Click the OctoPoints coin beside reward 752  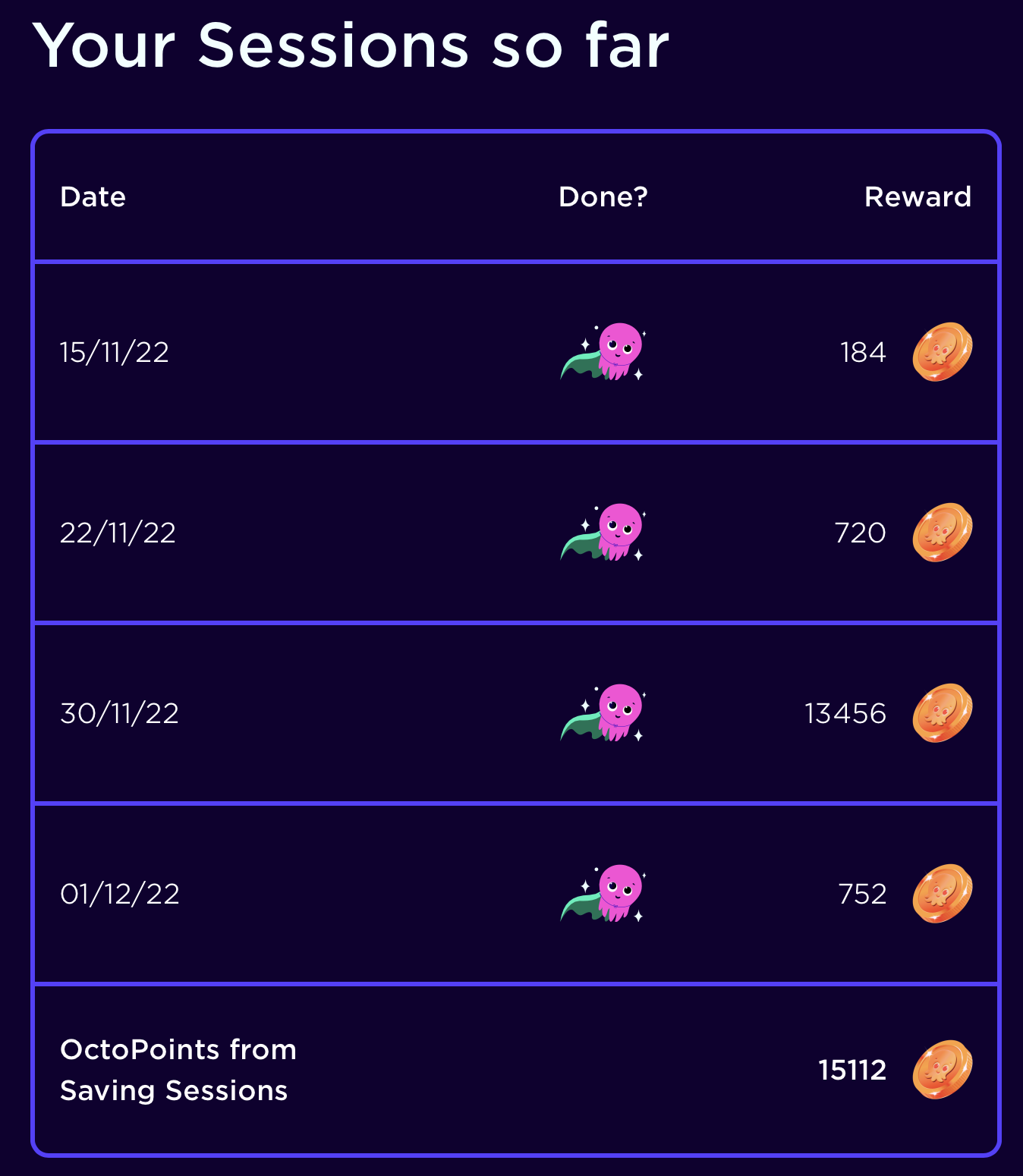coord(943,894)
